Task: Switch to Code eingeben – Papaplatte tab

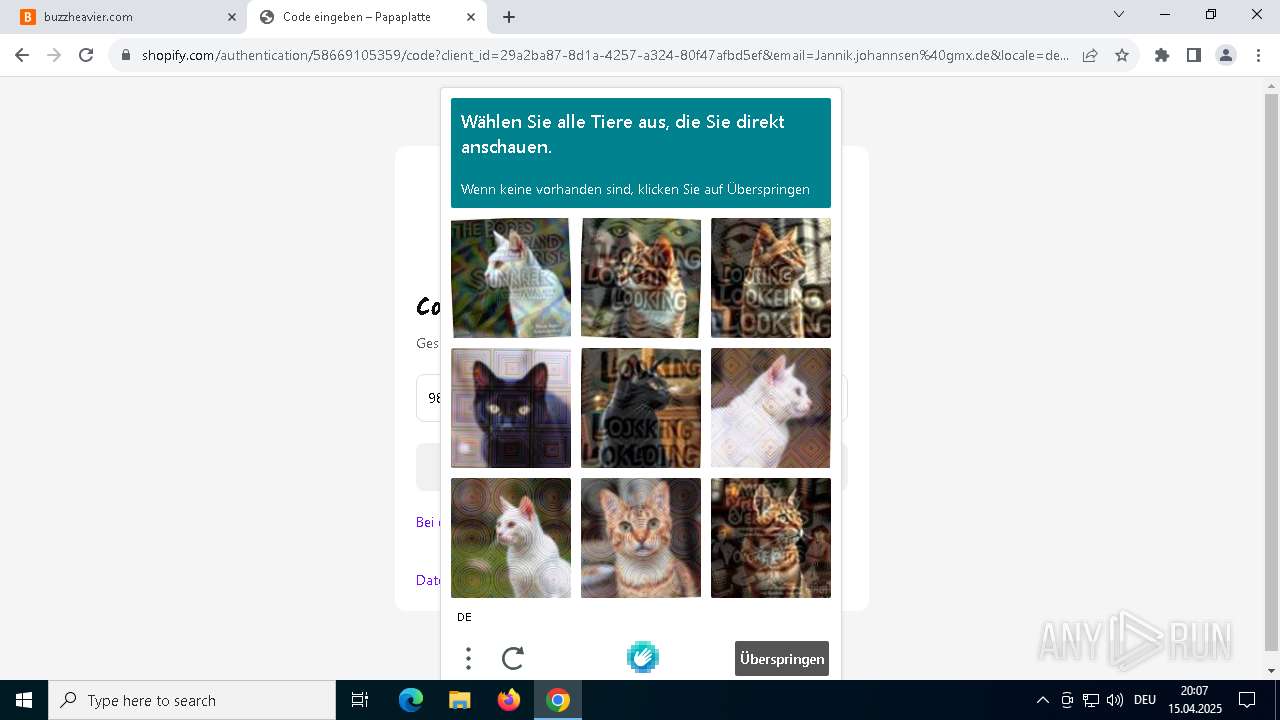Action: (x=367, y=17)
